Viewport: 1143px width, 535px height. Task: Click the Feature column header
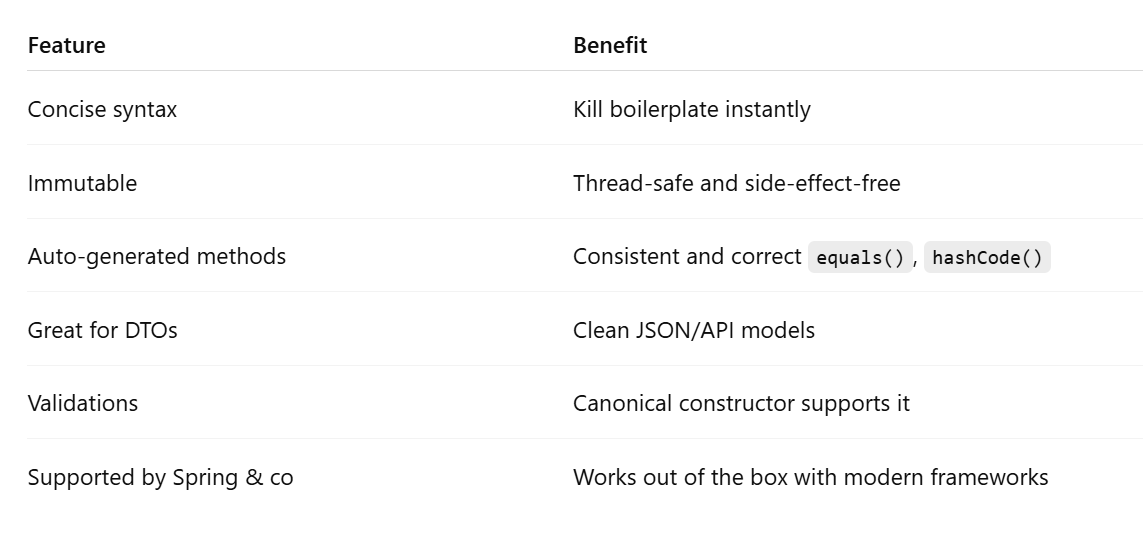66,45
